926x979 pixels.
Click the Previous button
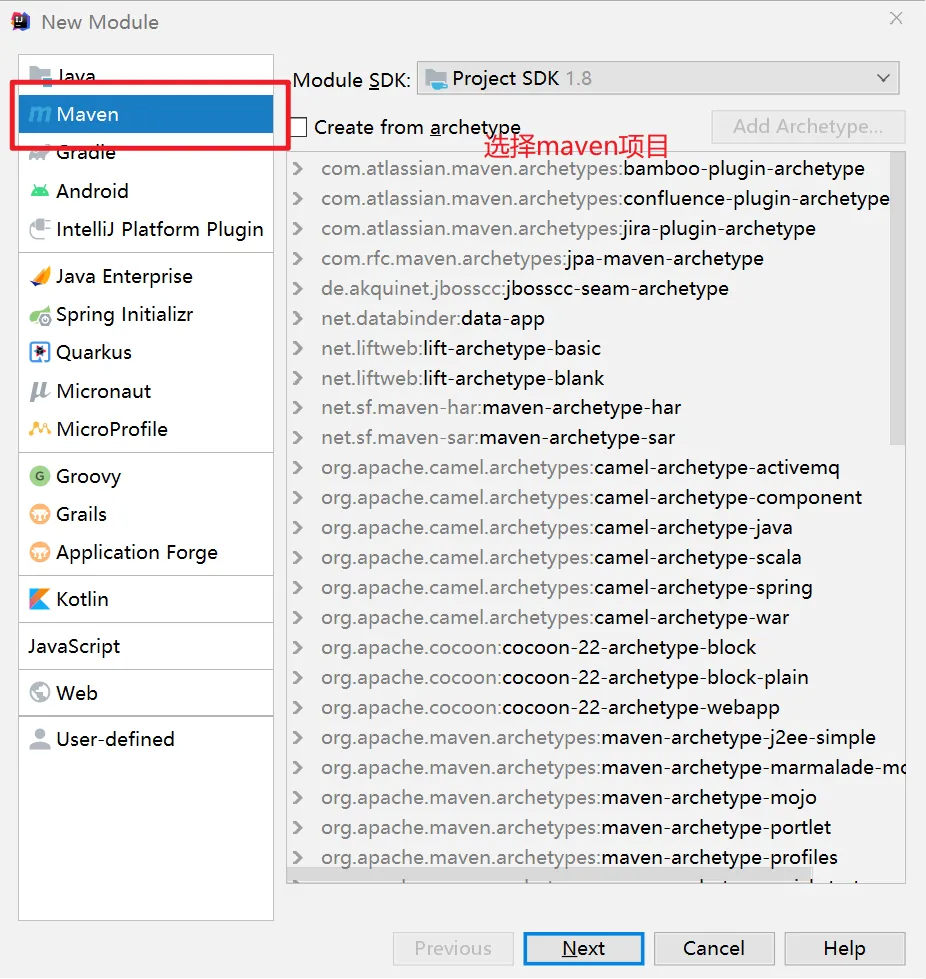click(453, 948)
